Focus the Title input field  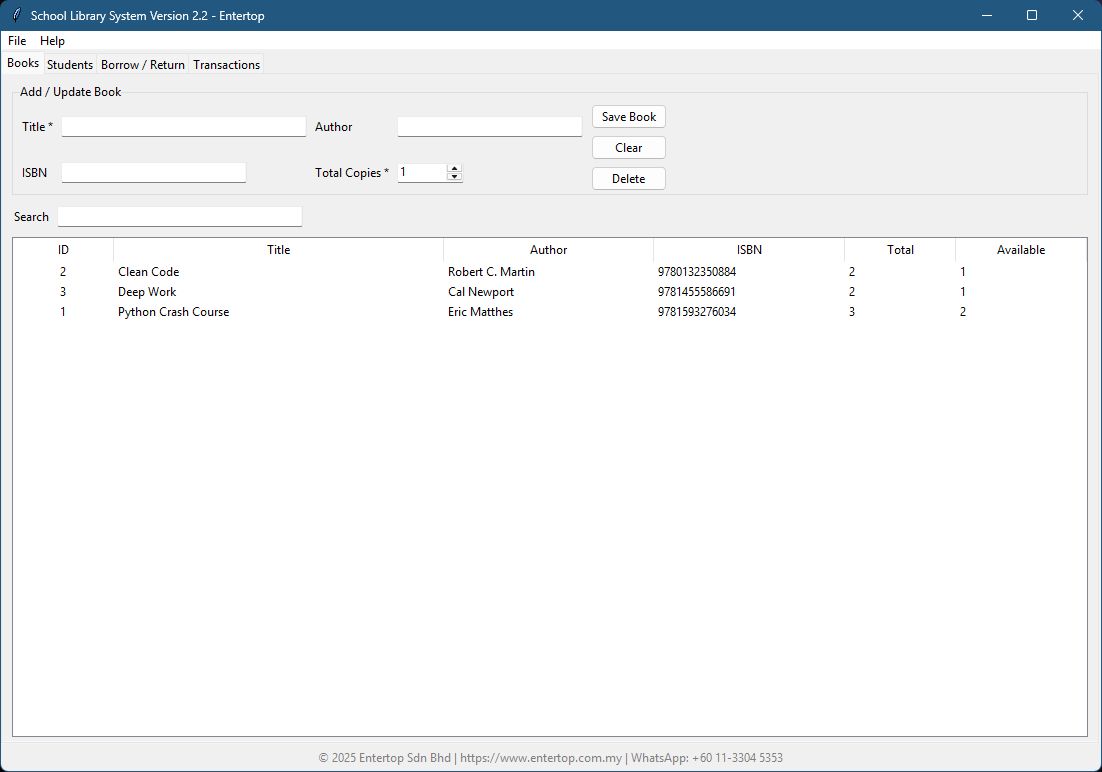183,127
